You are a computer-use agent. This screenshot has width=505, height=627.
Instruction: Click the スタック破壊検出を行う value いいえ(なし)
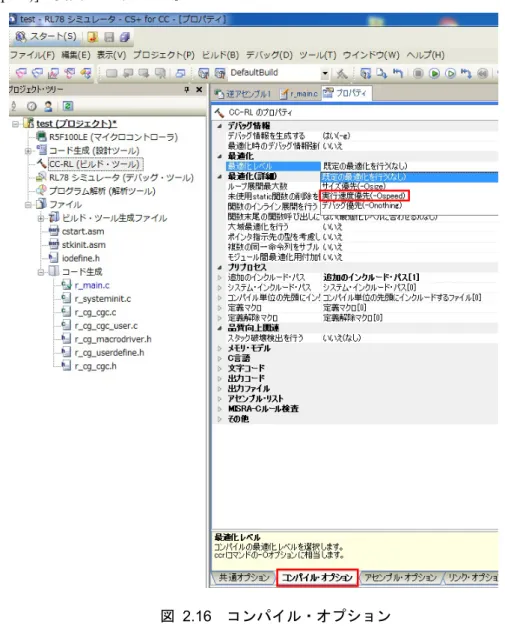pos(341,338)
